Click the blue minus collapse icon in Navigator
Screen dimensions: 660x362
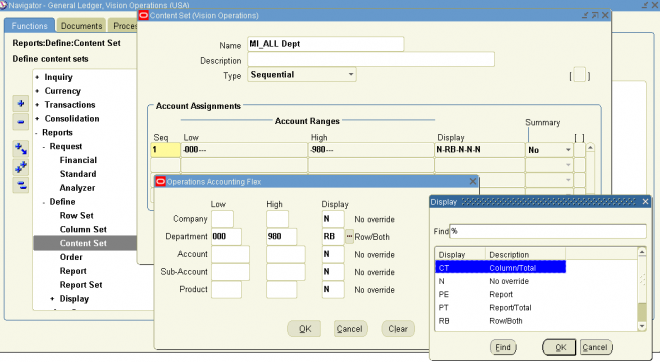click(21, 122)
